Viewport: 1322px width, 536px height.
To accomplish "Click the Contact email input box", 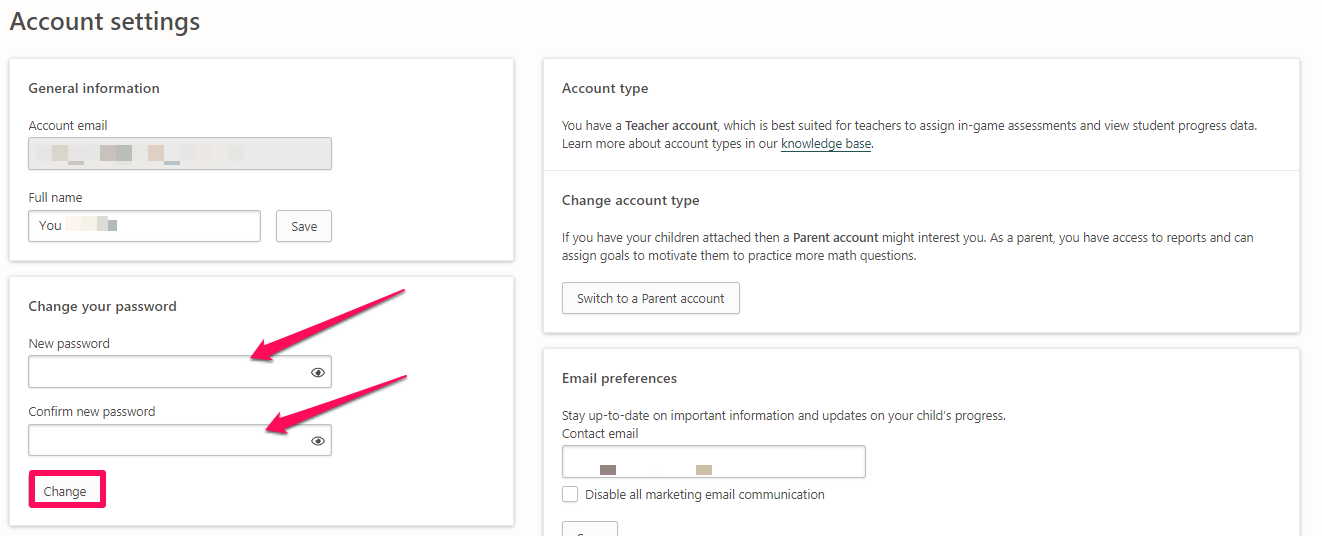I will (x=714, y=462).
